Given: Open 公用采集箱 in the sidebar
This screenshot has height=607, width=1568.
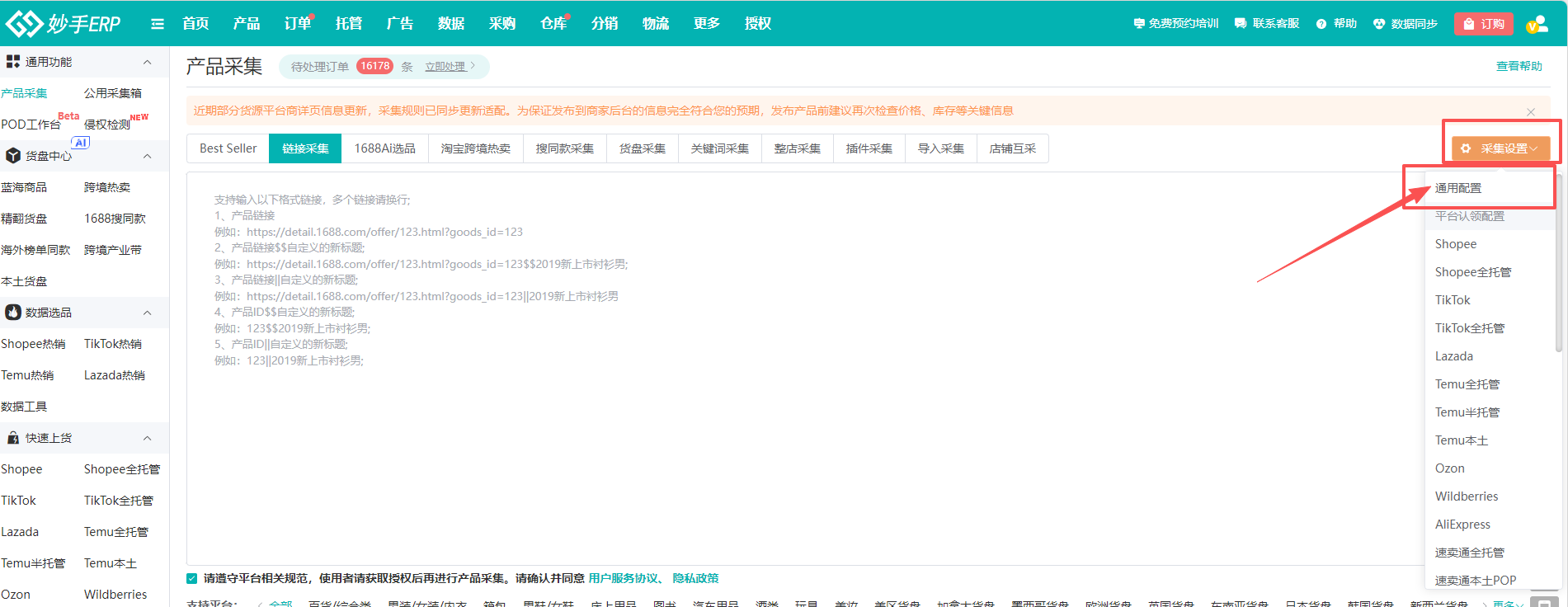Looking at the screenshot, I should [113, 93].
